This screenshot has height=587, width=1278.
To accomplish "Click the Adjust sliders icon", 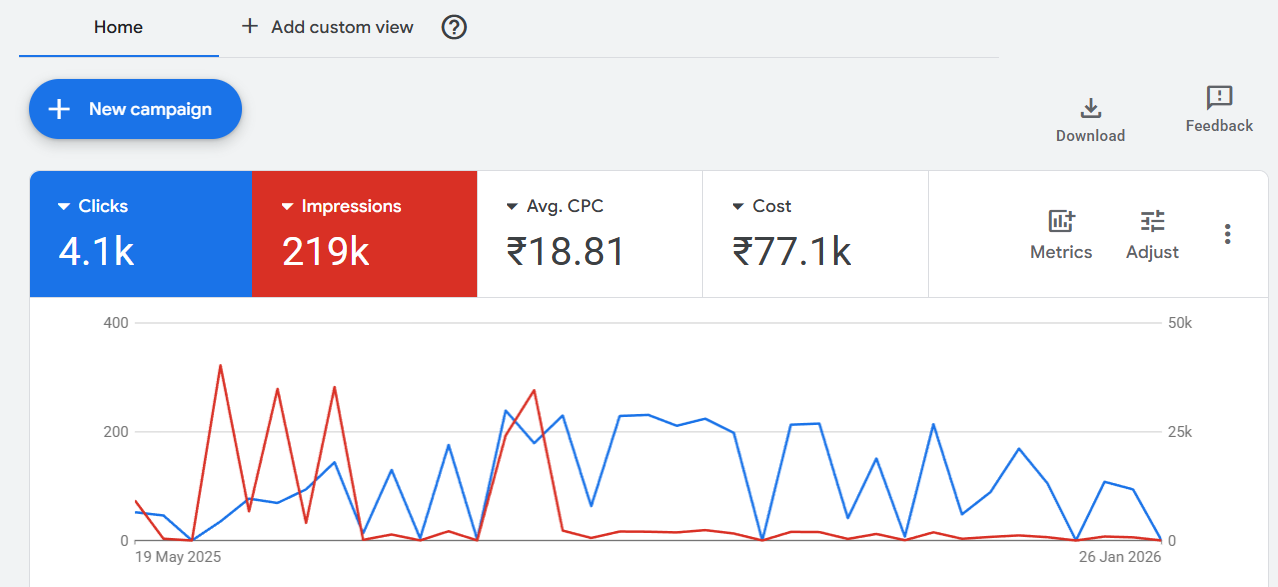I will coord(1152,221).
